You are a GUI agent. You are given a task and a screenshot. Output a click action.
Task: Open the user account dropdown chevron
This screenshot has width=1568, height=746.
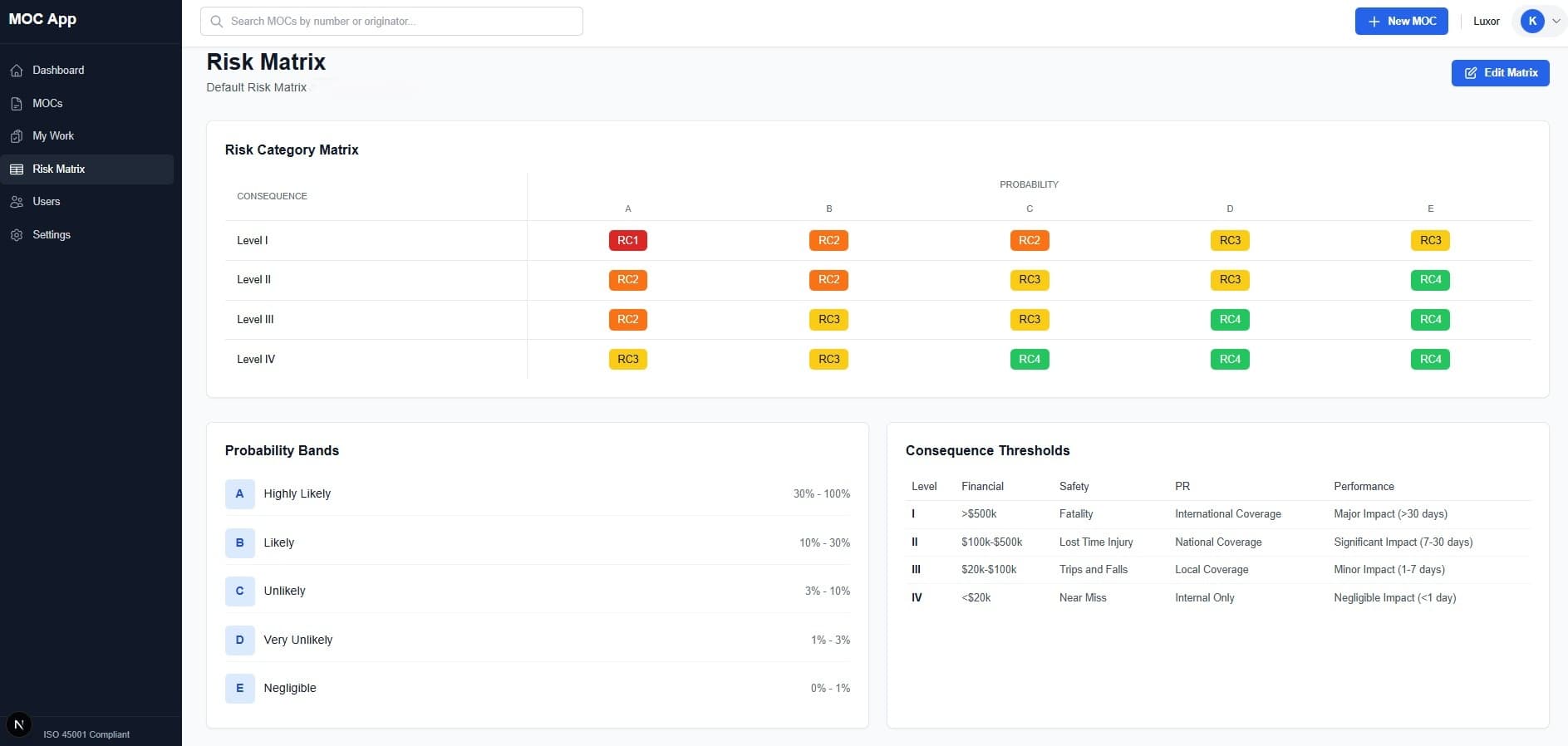coord(1556,22)
